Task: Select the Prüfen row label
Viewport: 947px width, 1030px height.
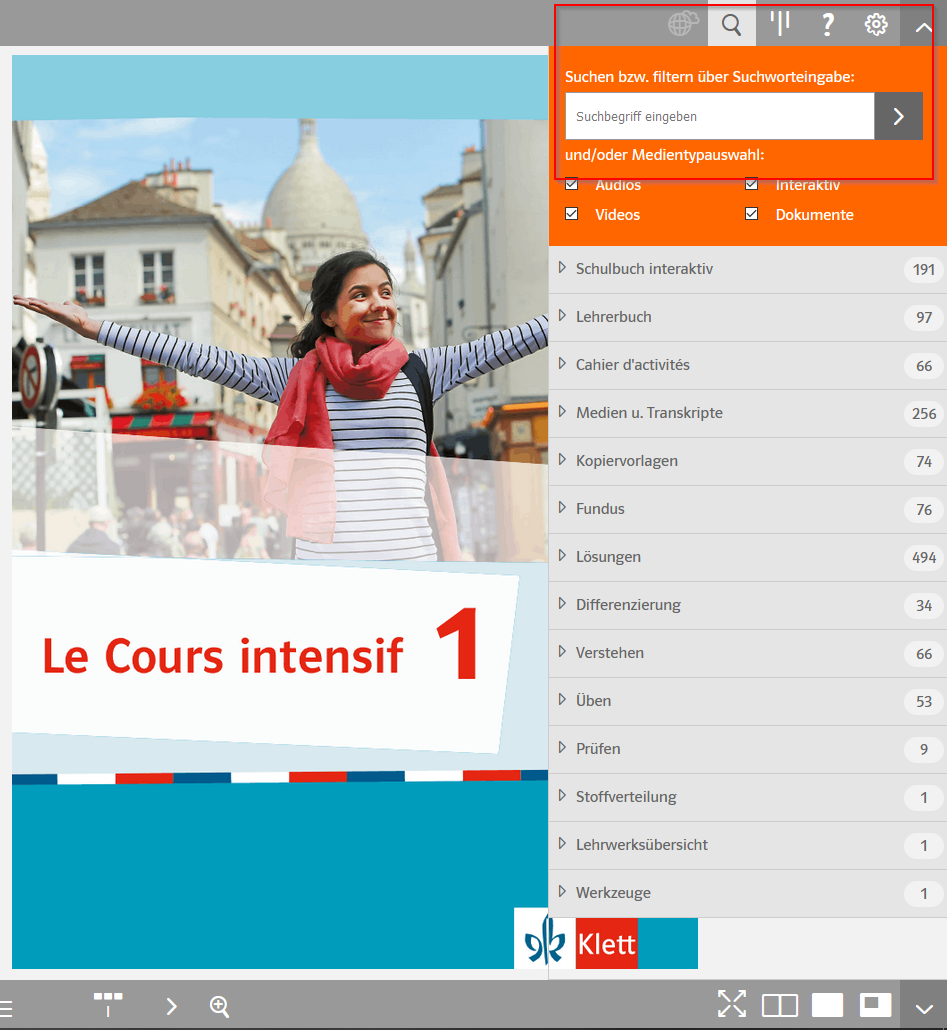Action: (598, 749)
